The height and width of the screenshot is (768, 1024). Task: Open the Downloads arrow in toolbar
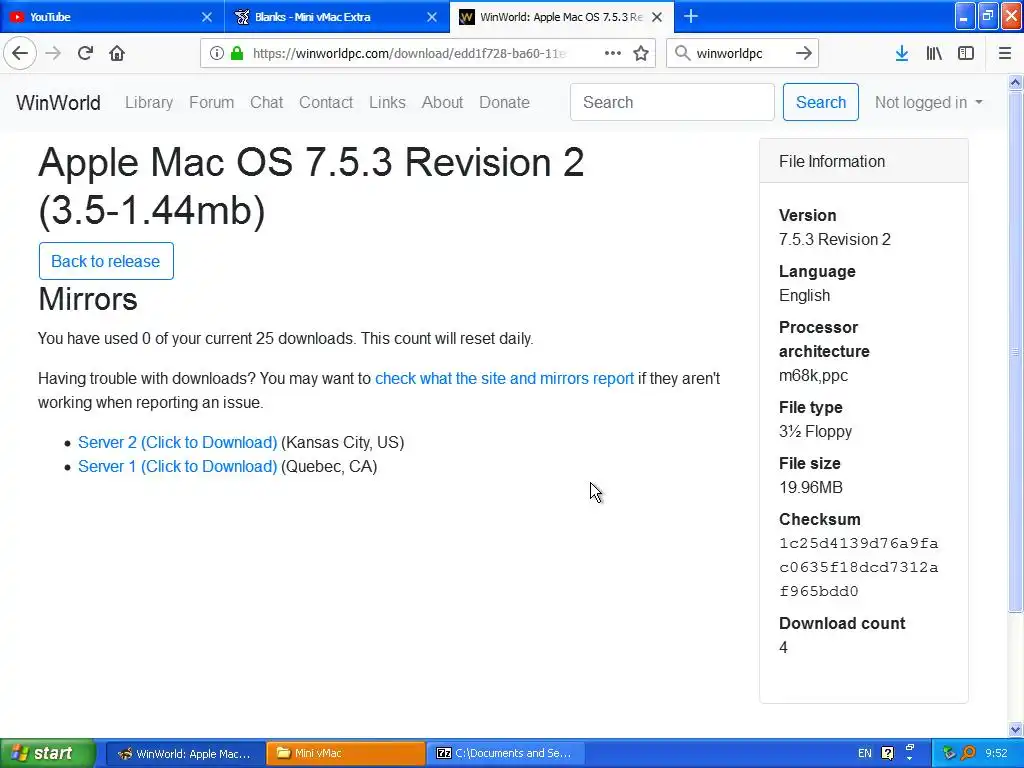point(902,53)
